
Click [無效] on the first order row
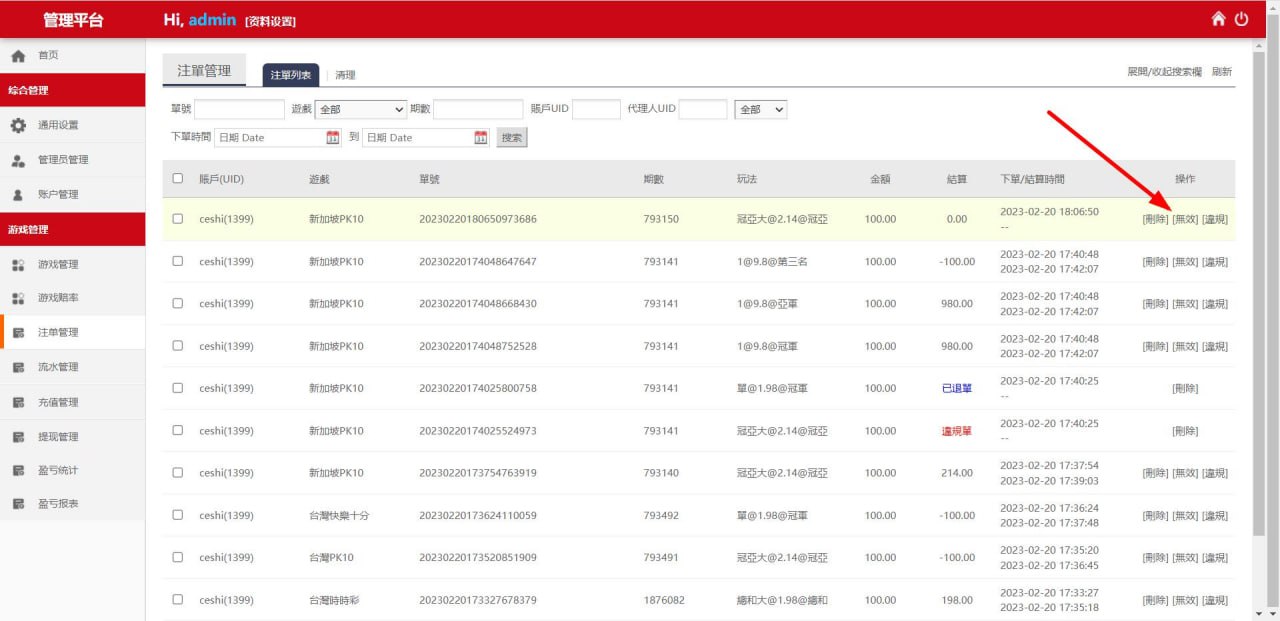point(1185,219)
